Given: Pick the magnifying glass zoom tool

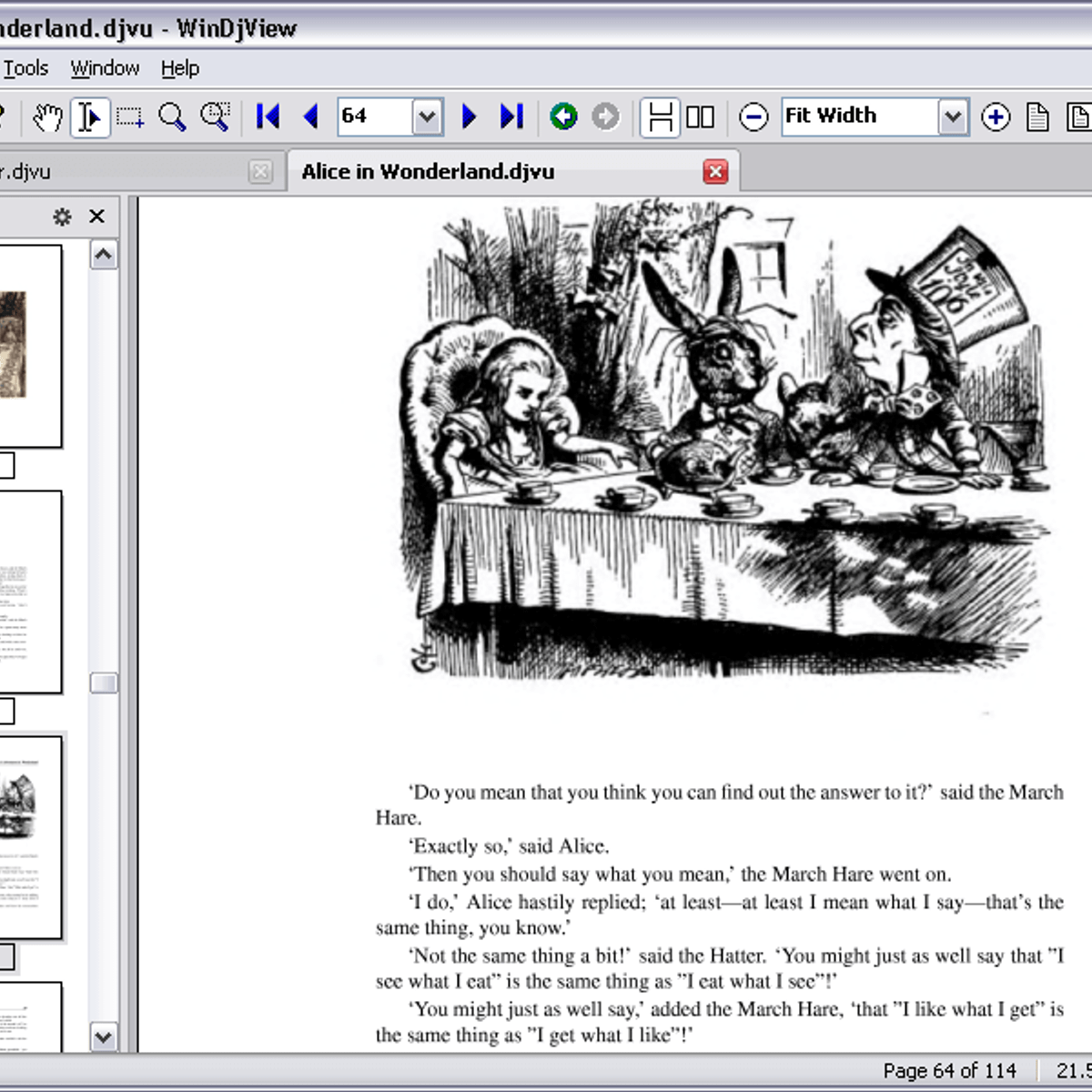Looking at the screenshot, I should [172, 117].
